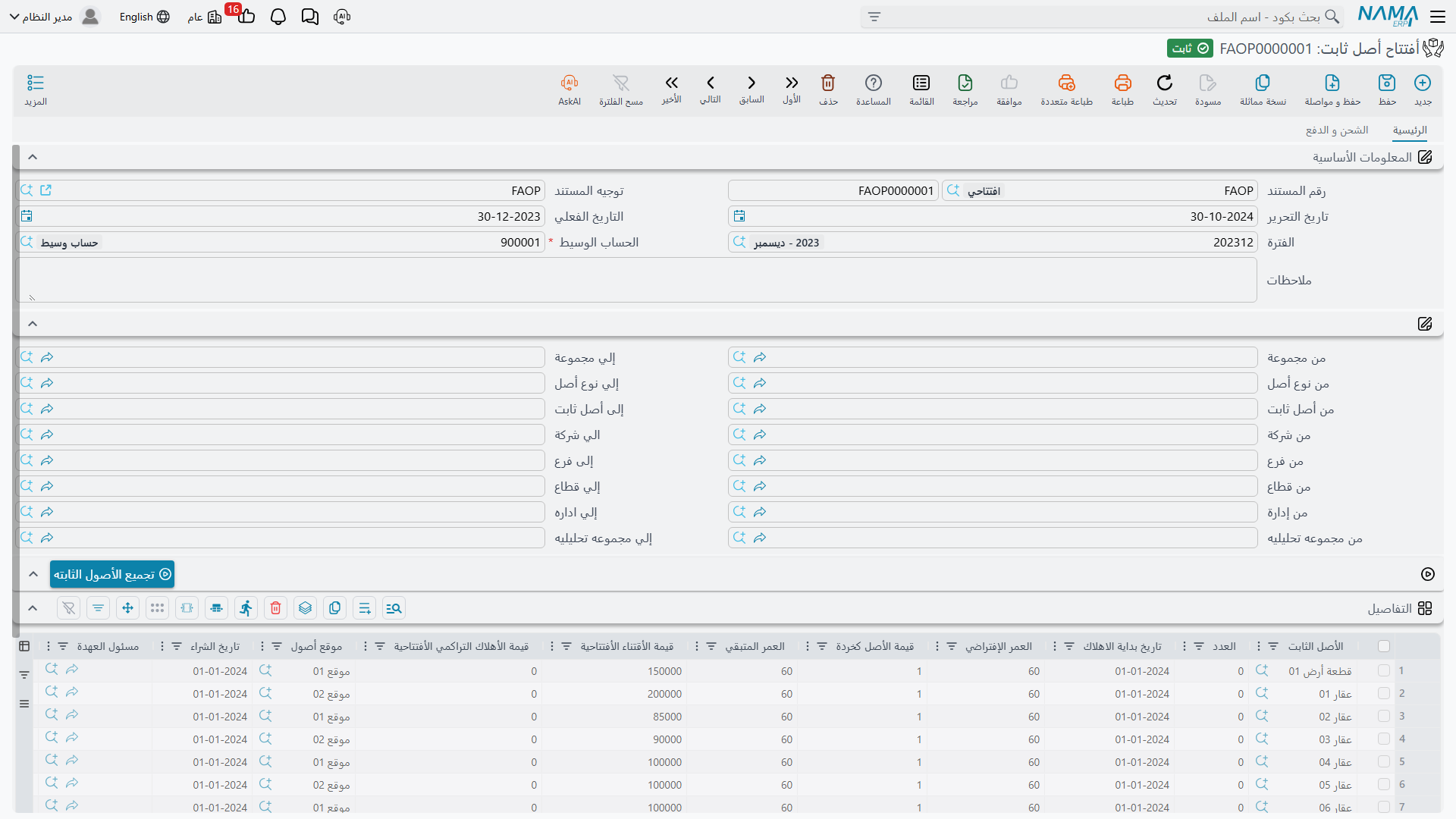The image size is (1456, 819).
Task: Open the hamburger main menu icon
Action: tap(1438, 17)
